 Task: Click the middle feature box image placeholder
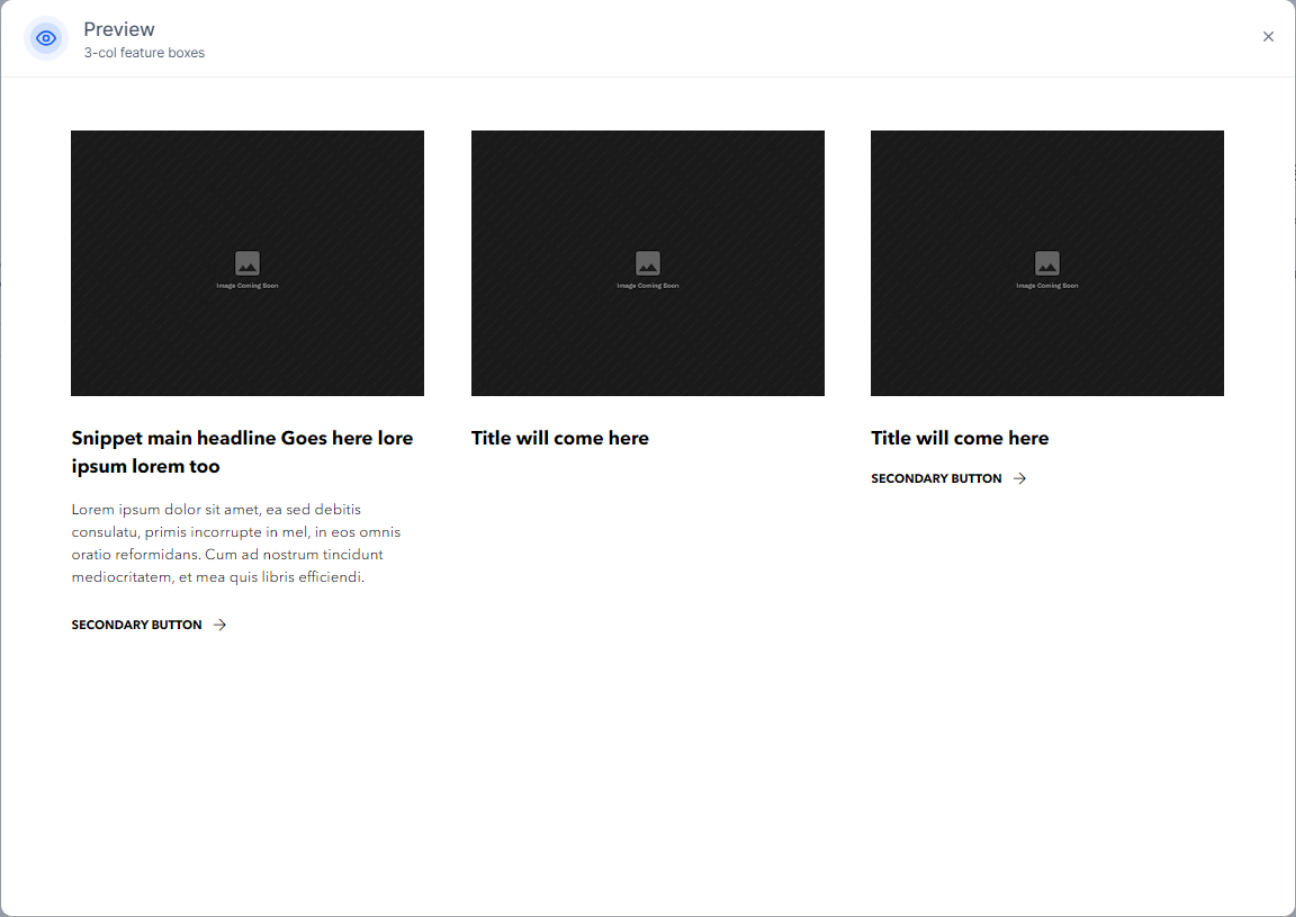coord(648,263)
